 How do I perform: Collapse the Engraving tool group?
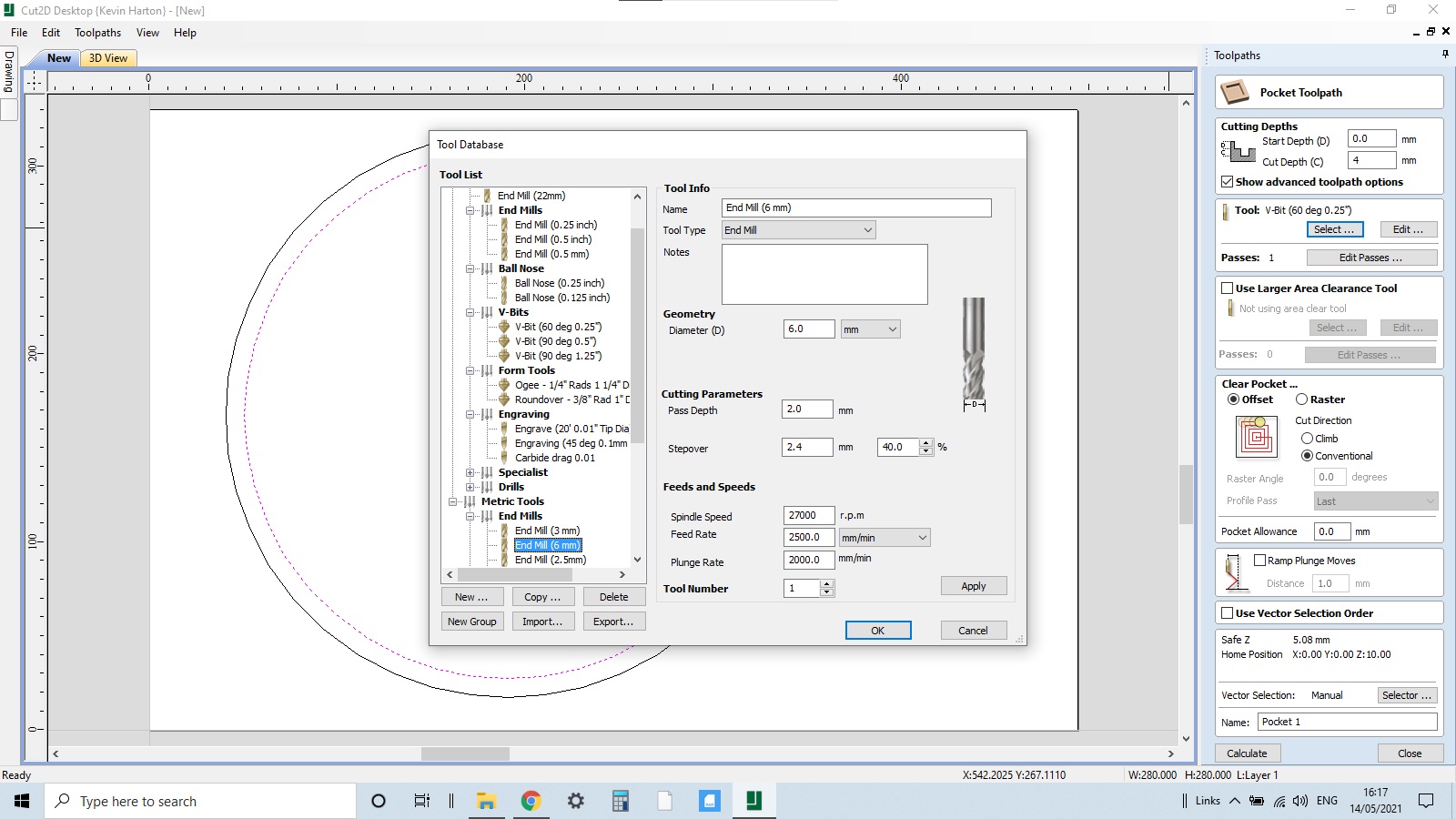click(x=470, y=414)
